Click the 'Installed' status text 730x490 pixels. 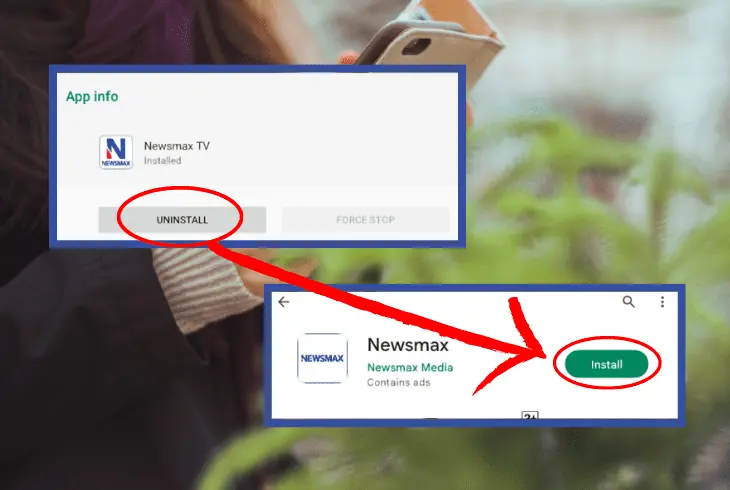pos(162,161)
